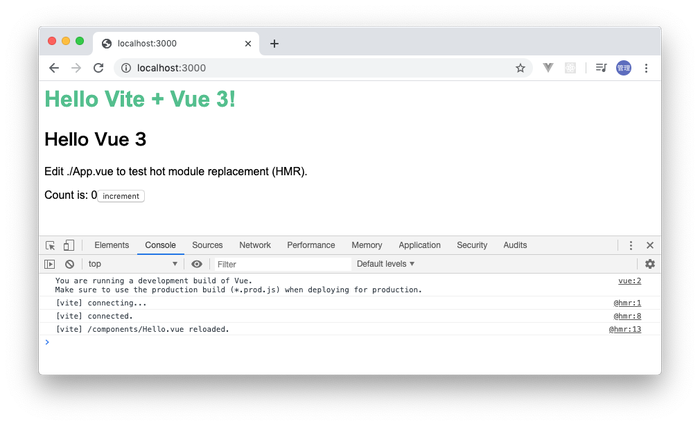The height and width of the screenshot is (426, 700).
Task: Select the Console tab
Action: [160, 245]
